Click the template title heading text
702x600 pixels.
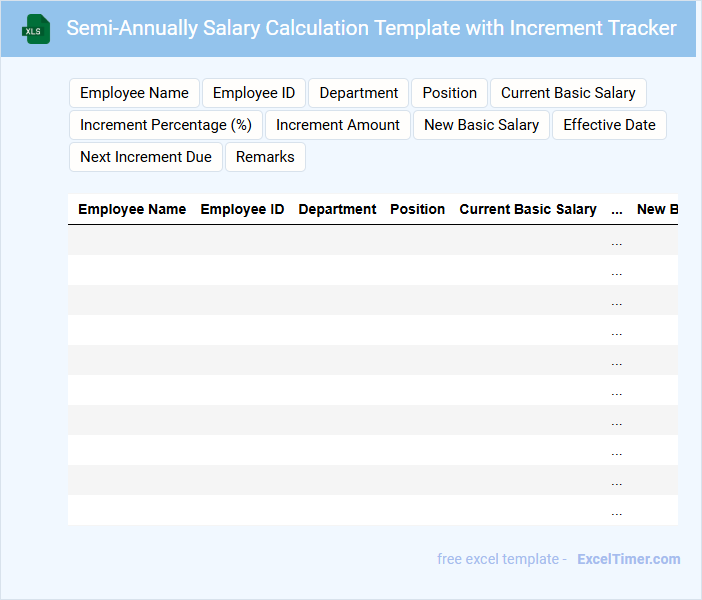click(x=371, y=28)
